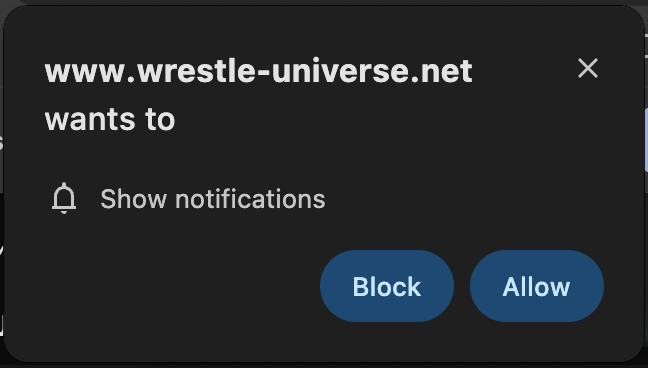Screen dimensions: 648x368
Task: Choose Block to refuse show notifications
Action: coord(387,286)
